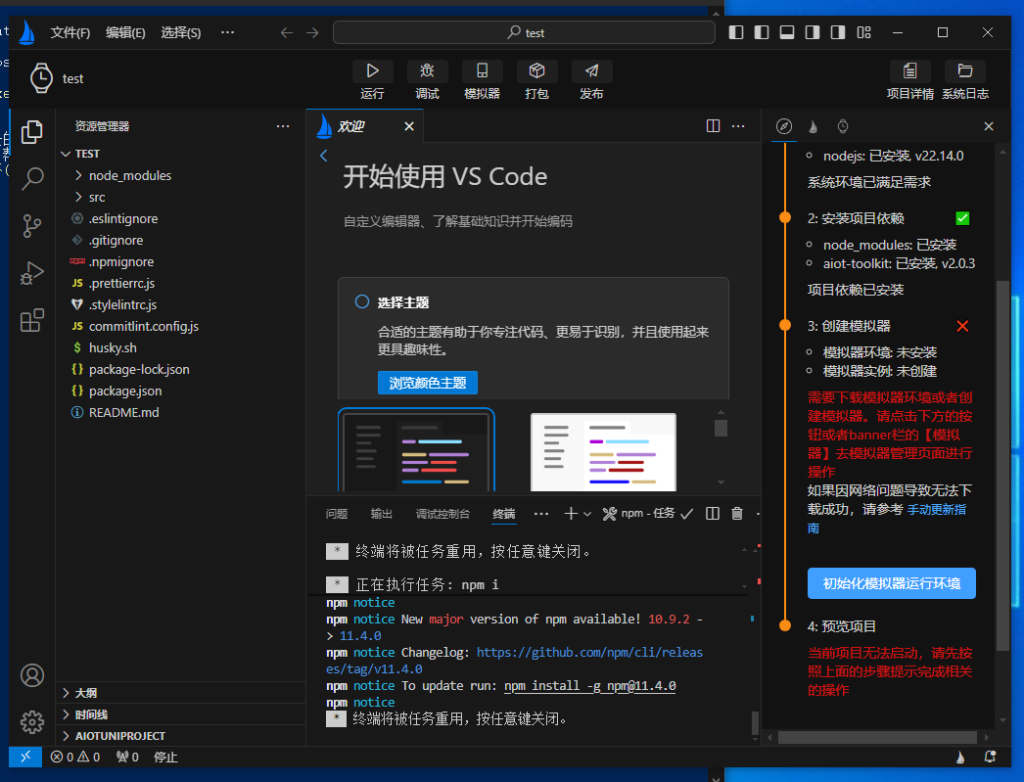Split the terminal pane

712,513
